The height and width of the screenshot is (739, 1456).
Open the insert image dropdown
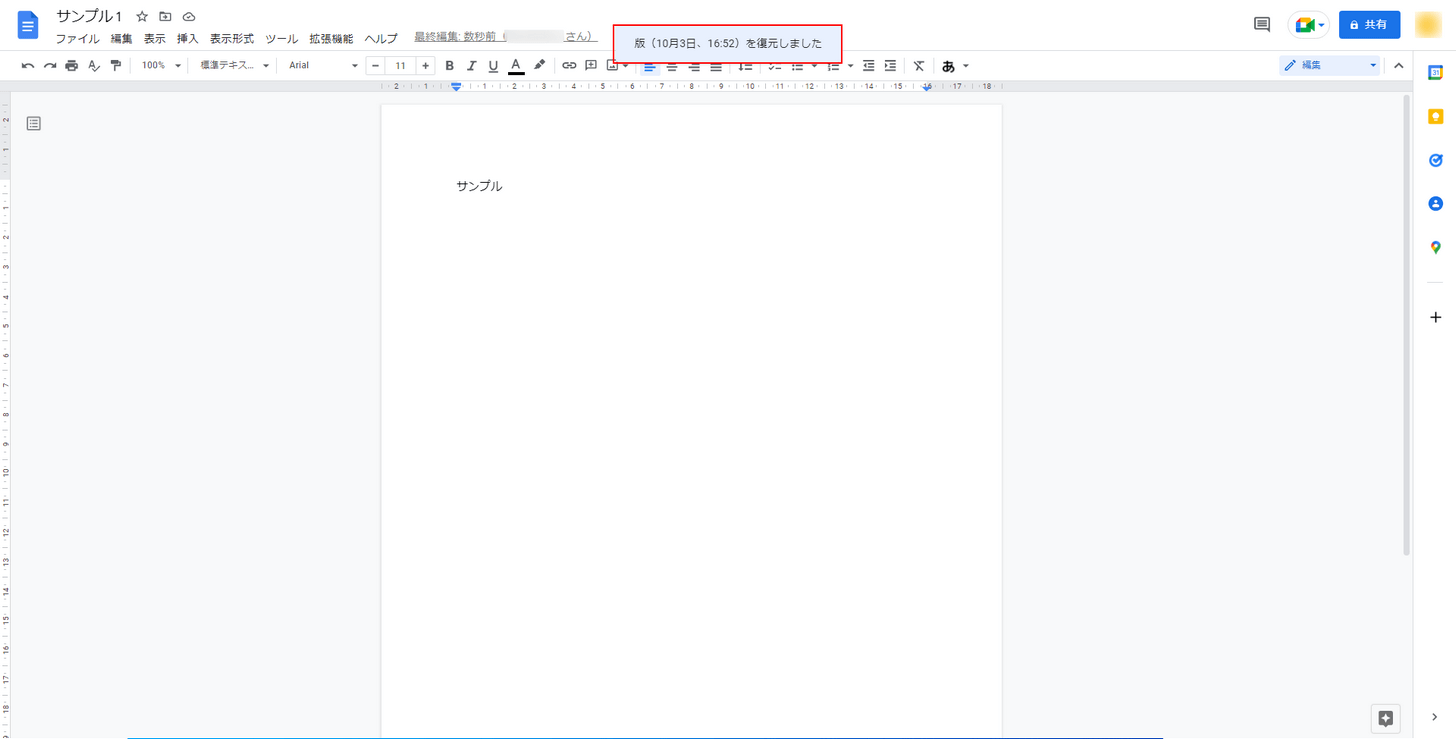(x=617, y=66)
